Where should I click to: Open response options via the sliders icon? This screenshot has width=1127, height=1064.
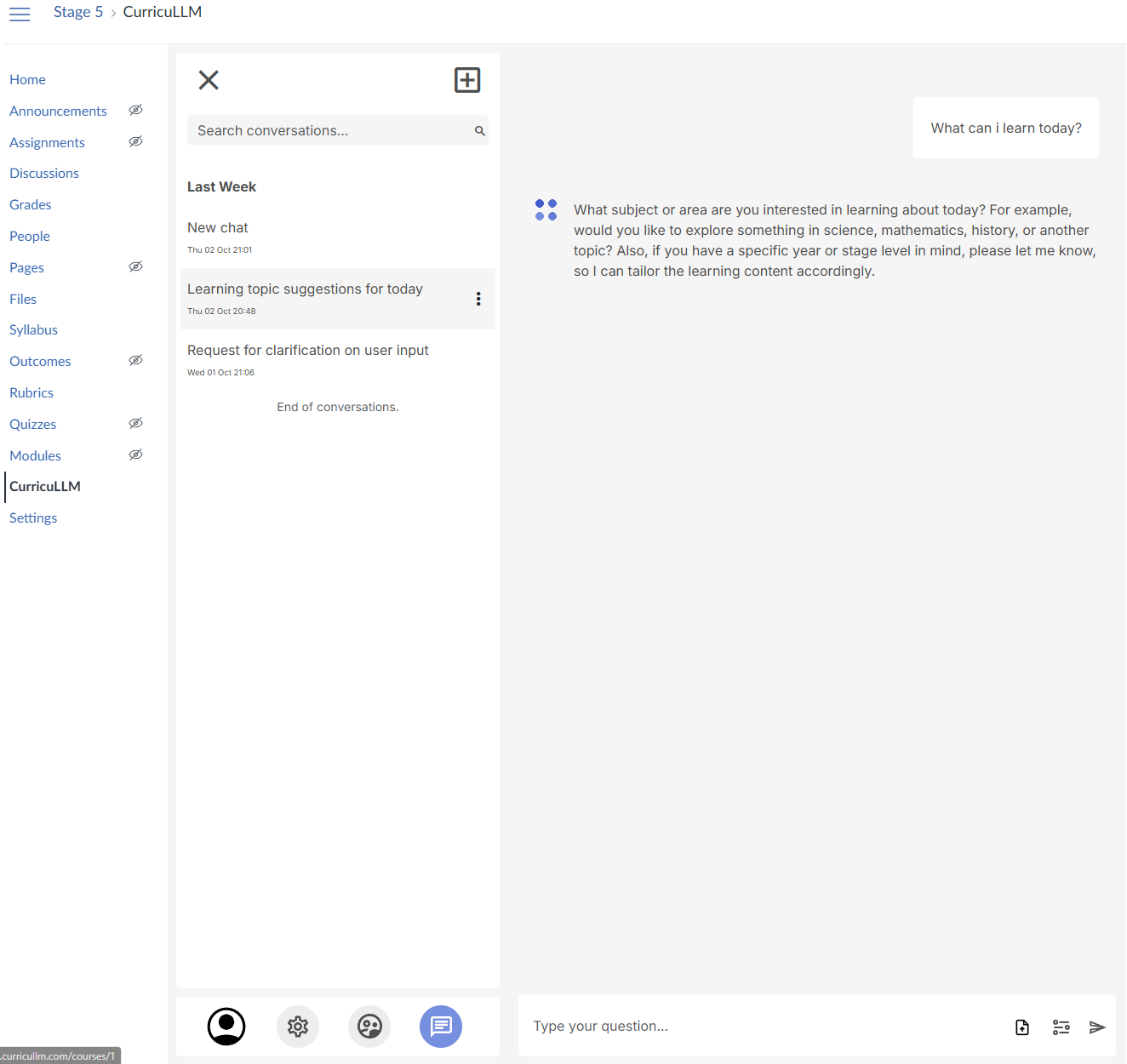[x=1061, y=1027]
